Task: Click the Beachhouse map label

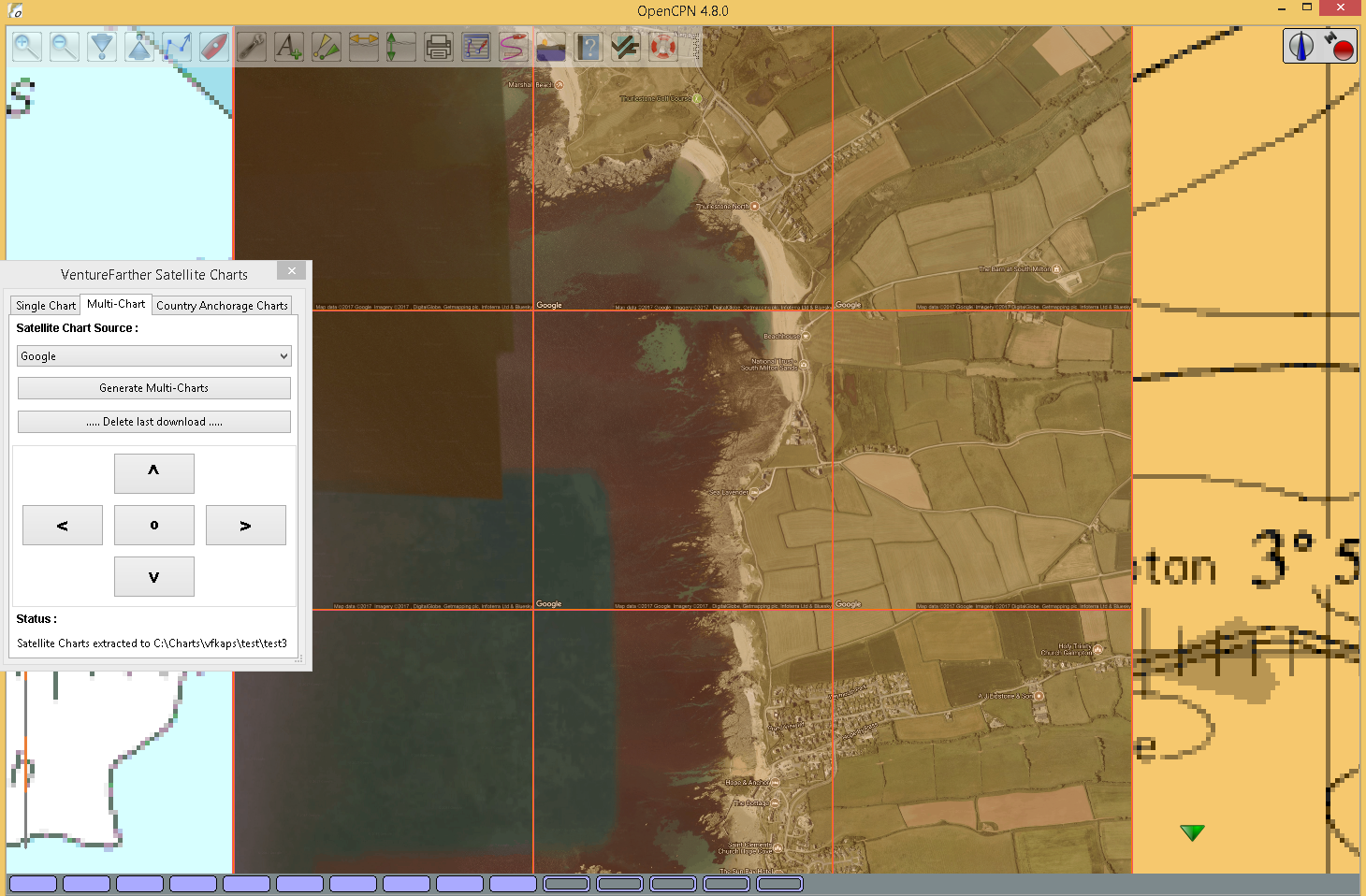Action: (x=781, y=336)
